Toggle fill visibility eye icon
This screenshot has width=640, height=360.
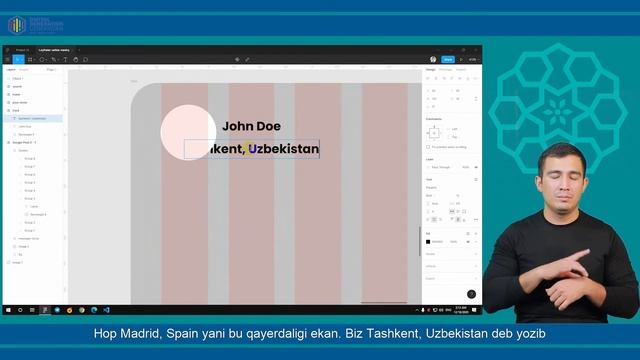(468, 242)
